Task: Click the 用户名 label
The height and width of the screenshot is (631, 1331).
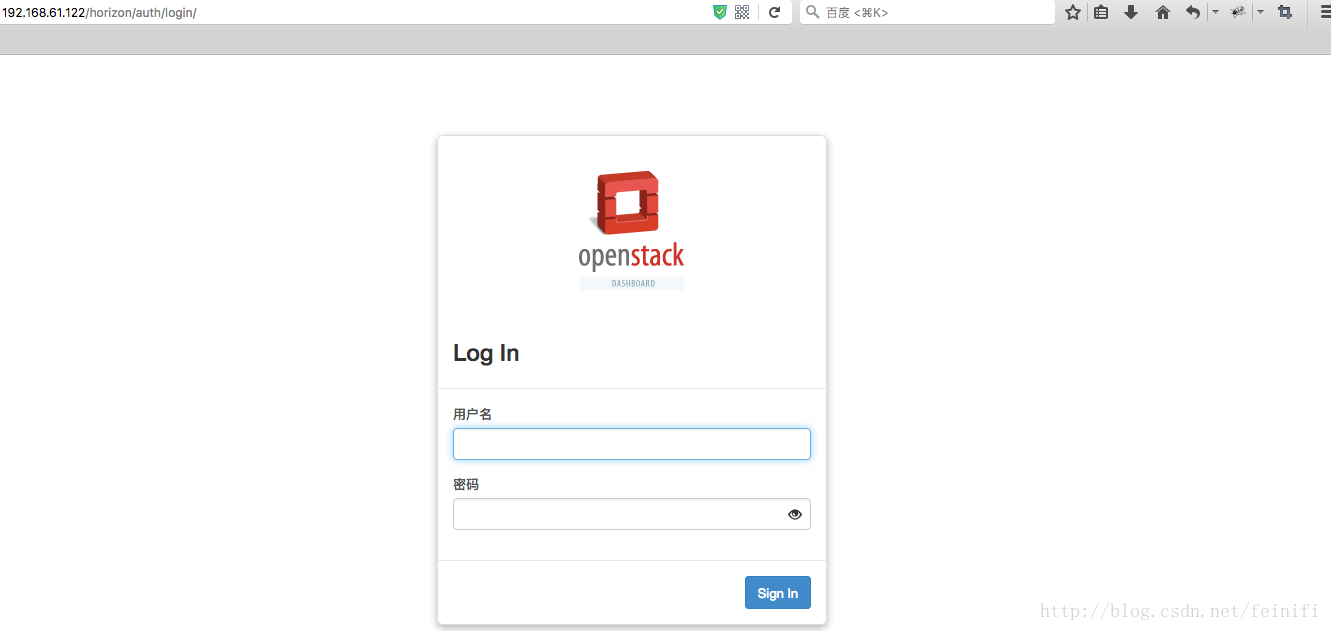Action: (473, 414)
